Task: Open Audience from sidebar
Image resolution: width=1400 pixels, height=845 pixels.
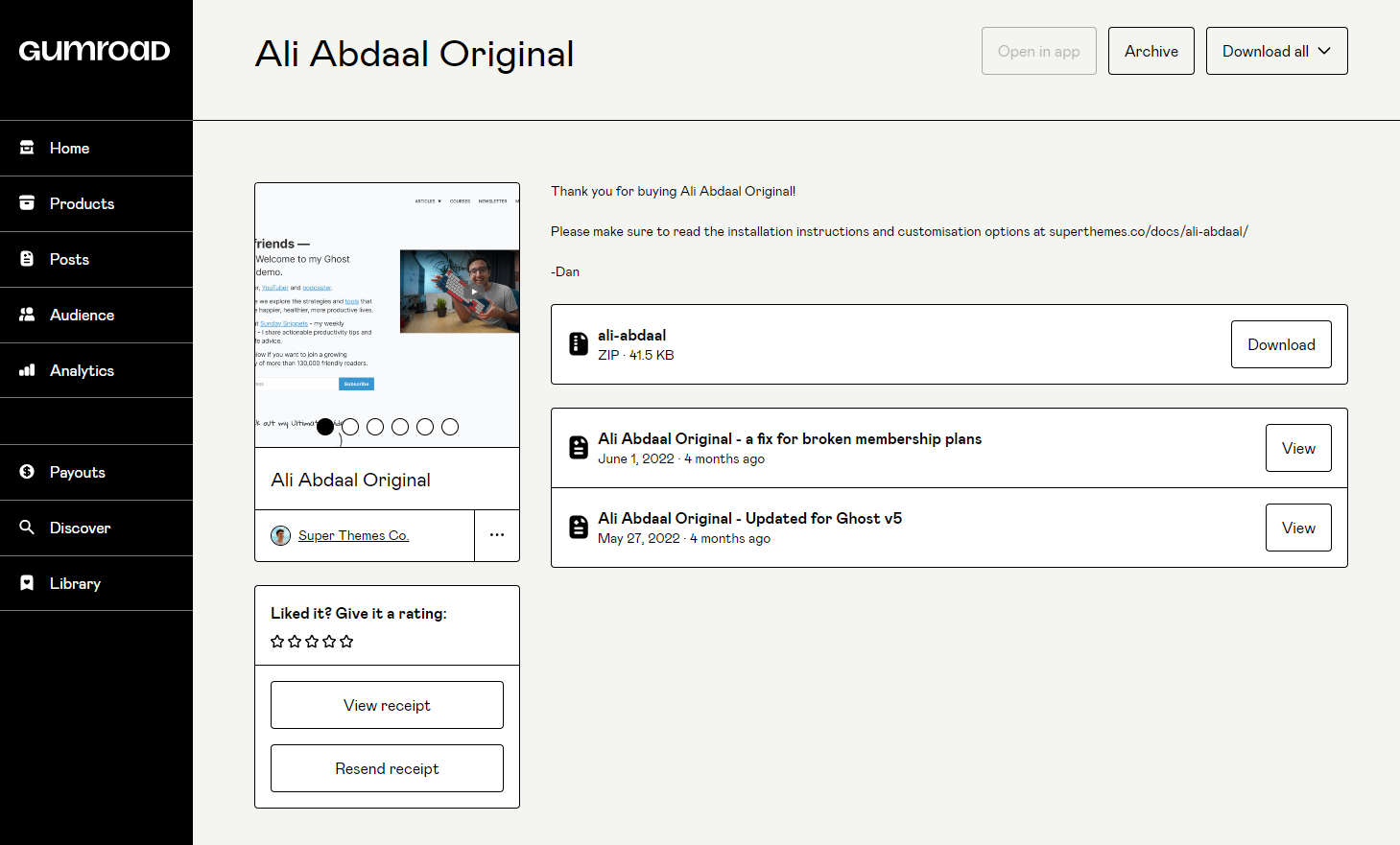Action: pos(96,315)
